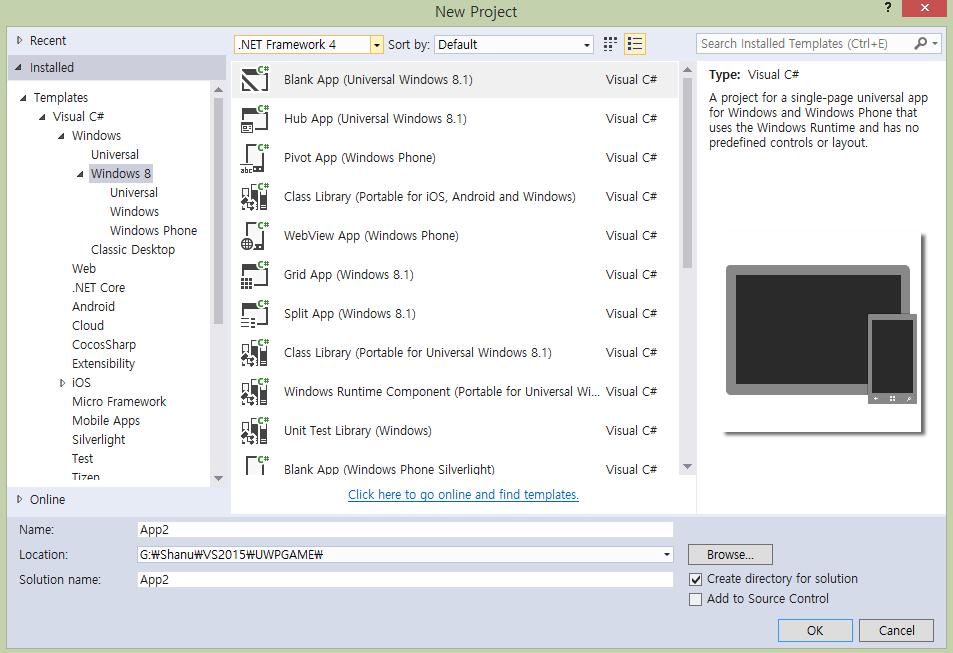Click the Unit Test Library icon
Screen dimensions: 953x653
(x=255, y=430)
